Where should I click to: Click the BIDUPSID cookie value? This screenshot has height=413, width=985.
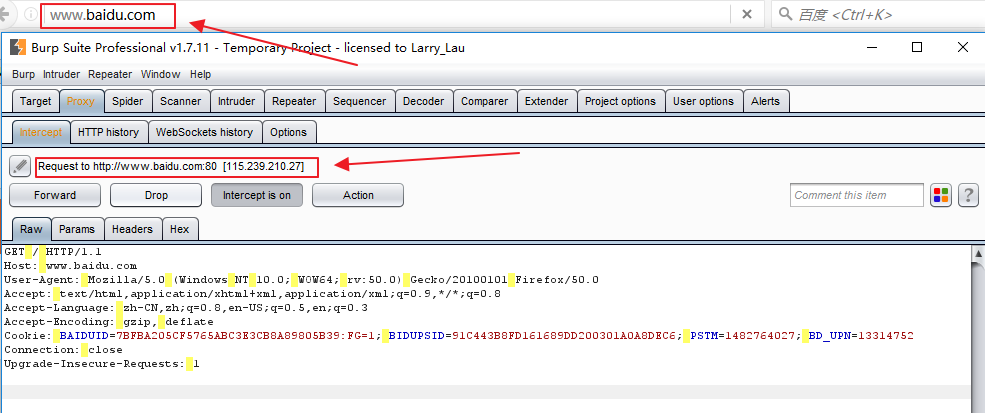click(x=563, y=336)
